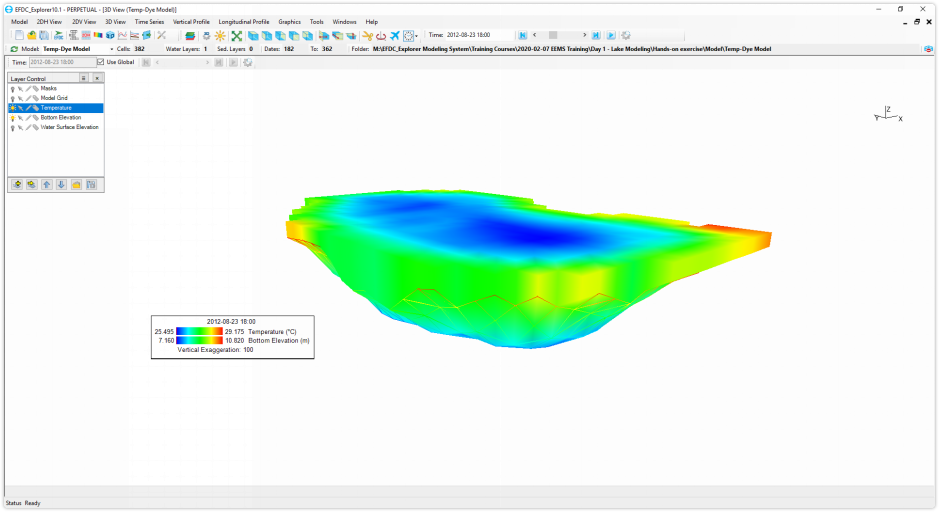The image size is (941, 514).
Task: Toggle the Use Global checkbox
Action: pos(100,62)
